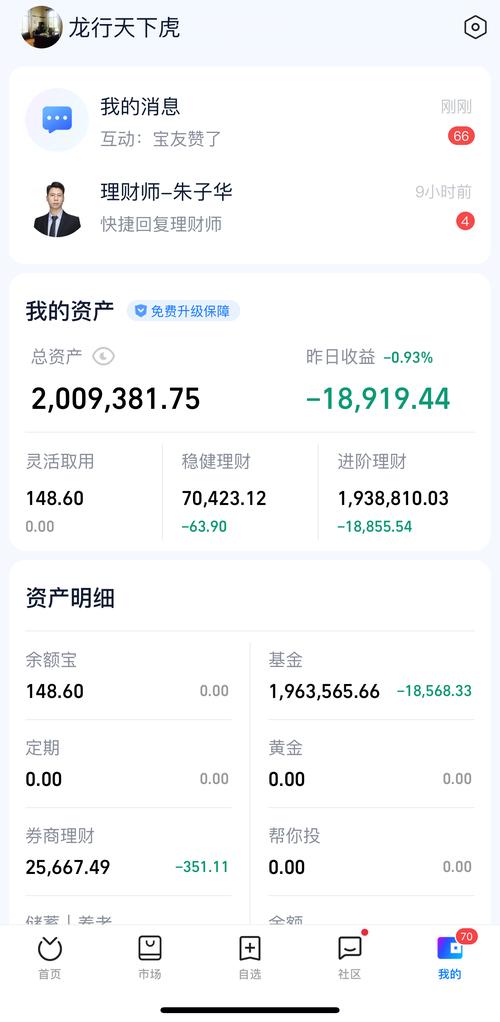Select 快捷回复理财师 text
500x1022 pixels.
tap(161, 224)
